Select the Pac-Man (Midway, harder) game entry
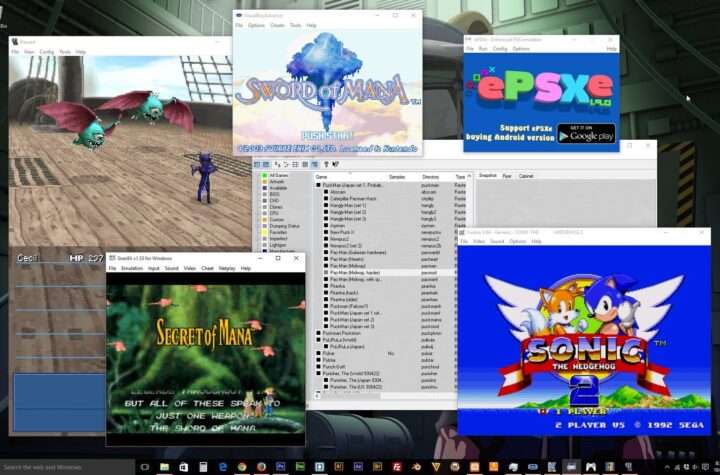 350,271
